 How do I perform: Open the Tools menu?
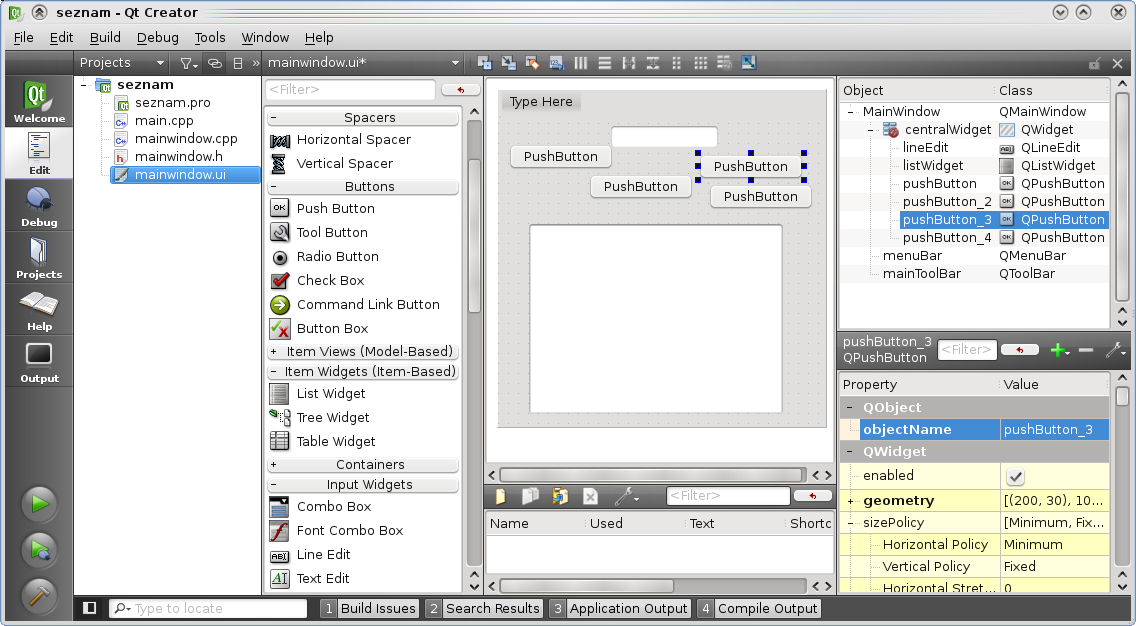(x=209, y=38)
